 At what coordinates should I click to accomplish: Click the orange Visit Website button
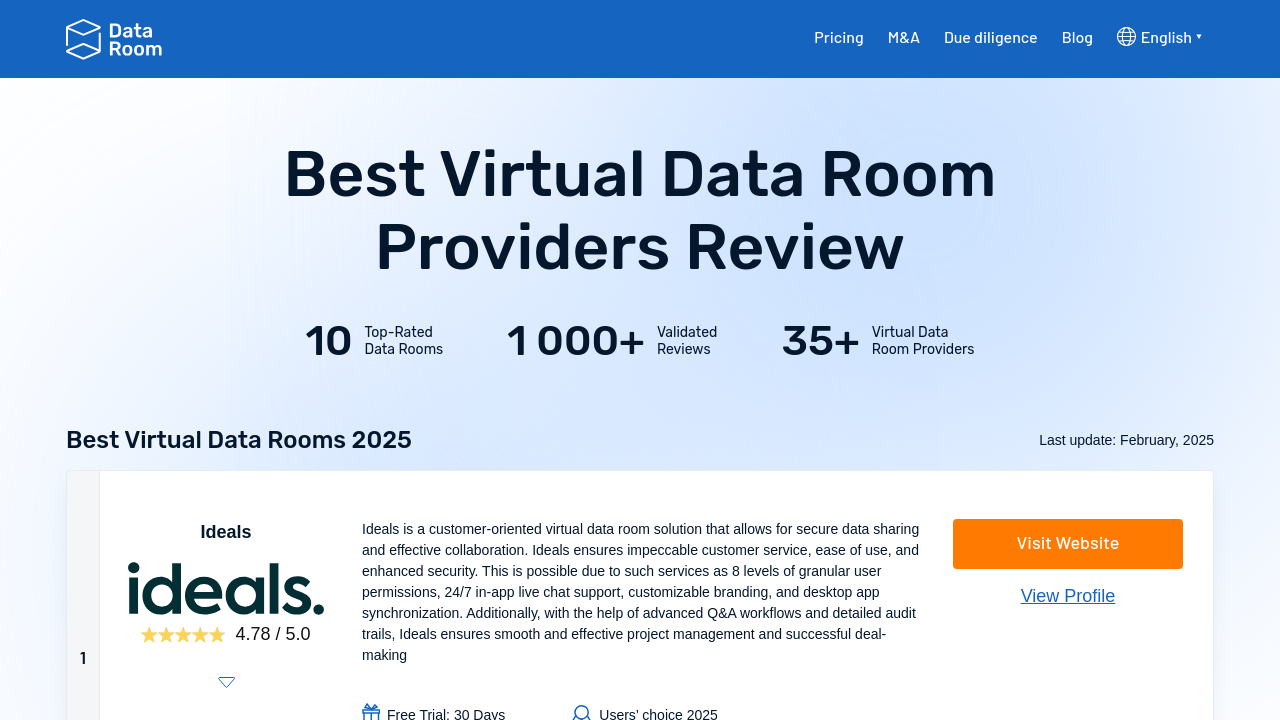point(1068,544)
